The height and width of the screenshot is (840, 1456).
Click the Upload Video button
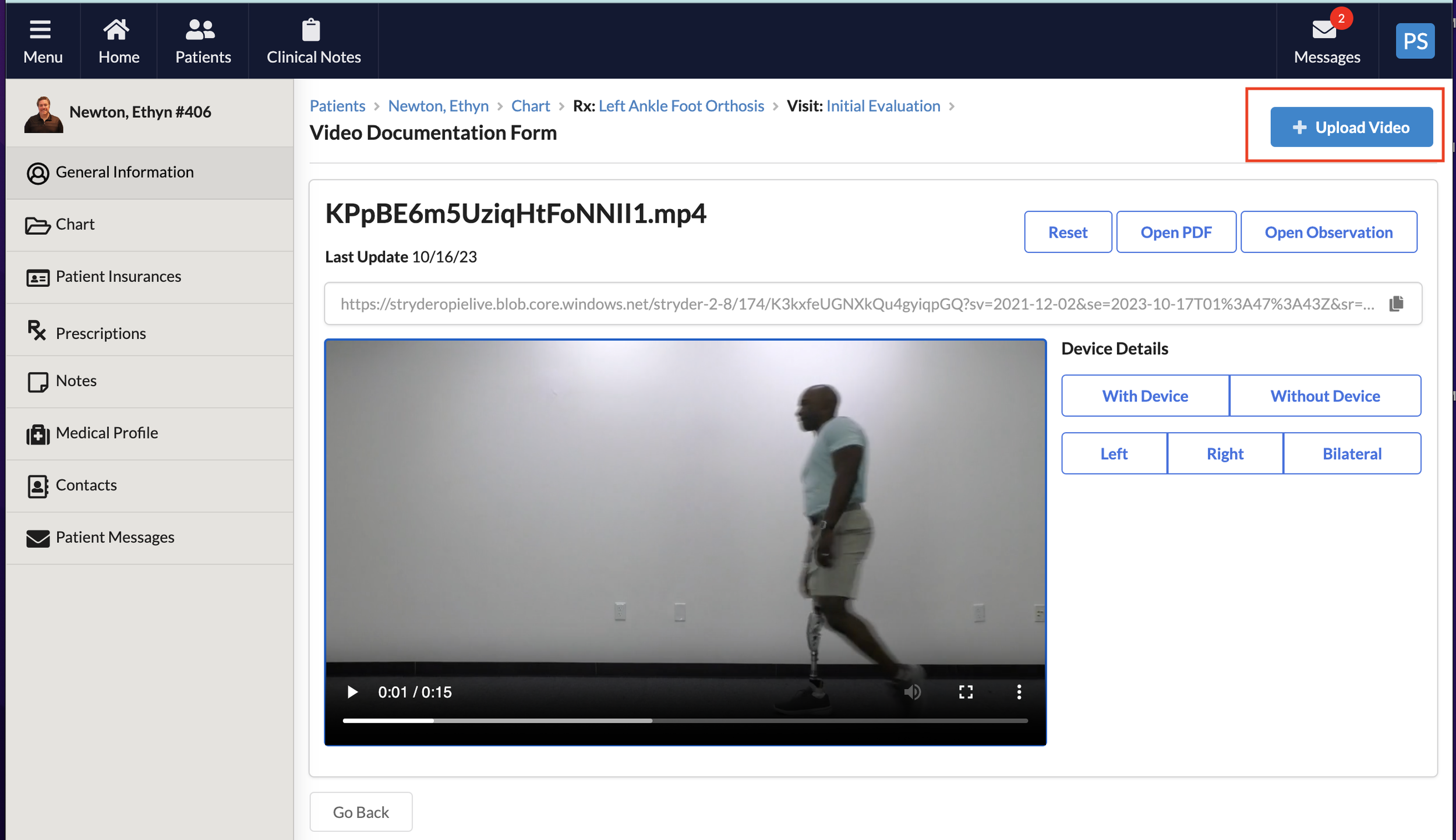[1351, 128]
